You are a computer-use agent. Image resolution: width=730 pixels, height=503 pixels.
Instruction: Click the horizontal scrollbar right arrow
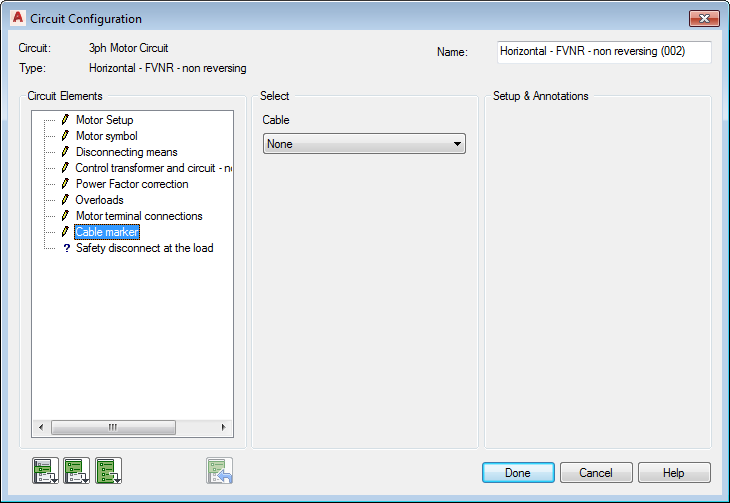point(223,427)
